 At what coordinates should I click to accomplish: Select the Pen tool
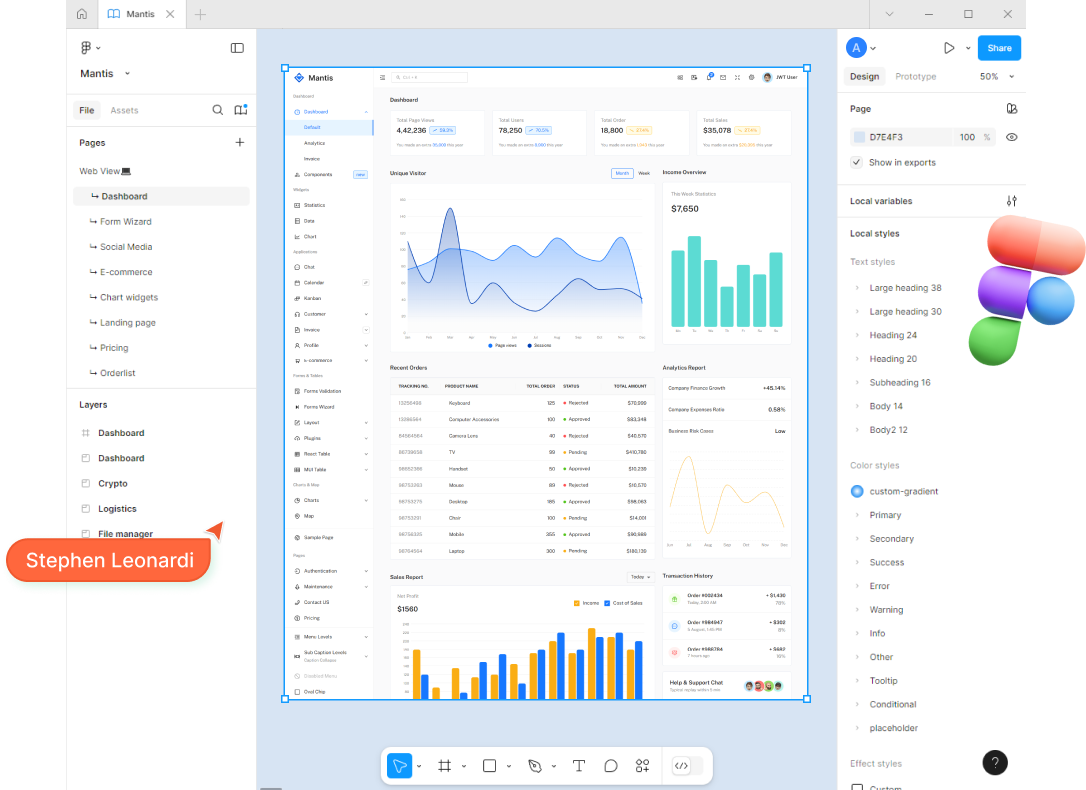point(534,765)
